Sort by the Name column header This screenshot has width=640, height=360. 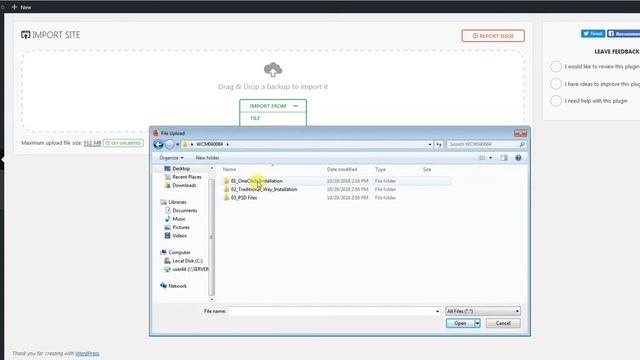point(229,169)
